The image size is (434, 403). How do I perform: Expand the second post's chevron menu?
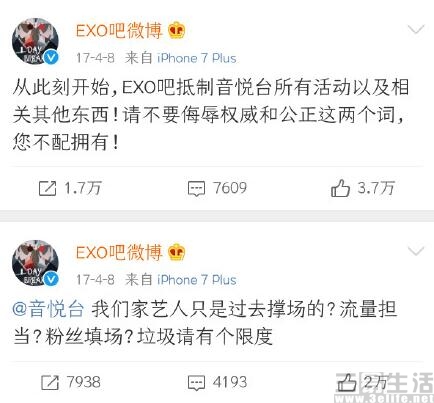click(416, 251)
